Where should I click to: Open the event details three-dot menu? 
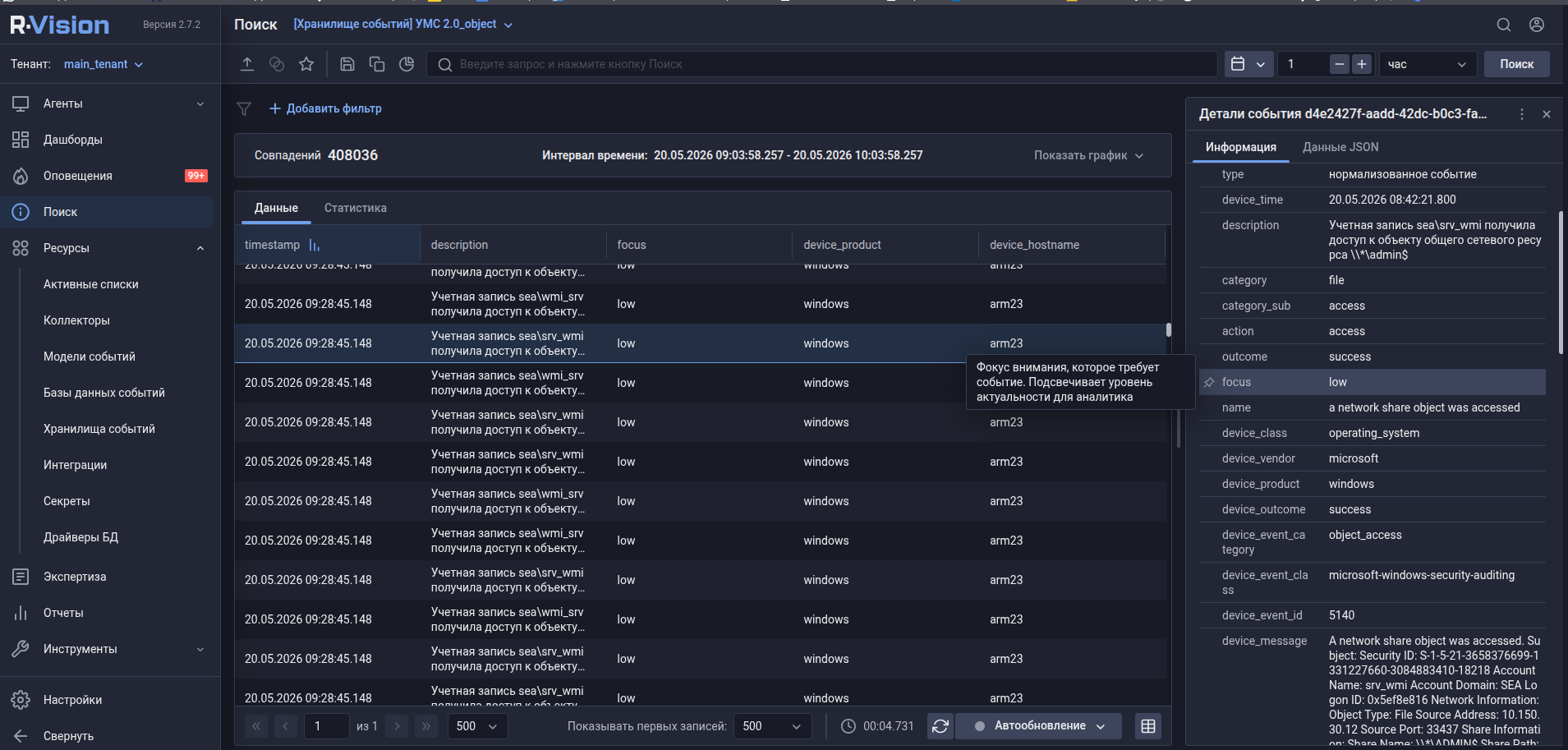click(1522, 114)
